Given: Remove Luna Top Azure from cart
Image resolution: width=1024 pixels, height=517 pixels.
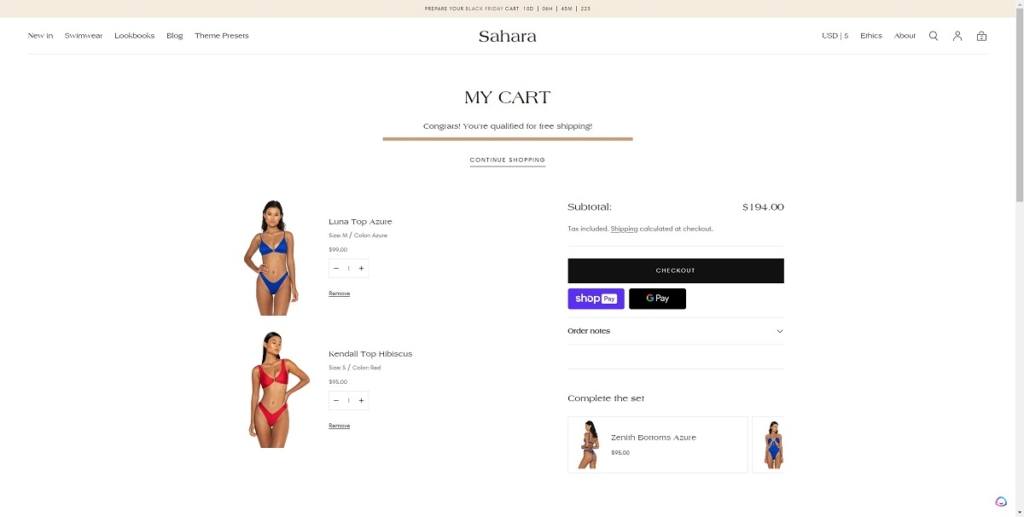Looking at the screenshot, I should pyautogui.click(x=339, y=294).
